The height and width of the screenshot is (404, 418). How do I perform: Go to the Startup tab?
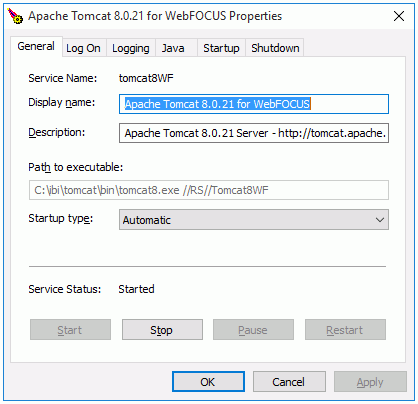point(221,48)
